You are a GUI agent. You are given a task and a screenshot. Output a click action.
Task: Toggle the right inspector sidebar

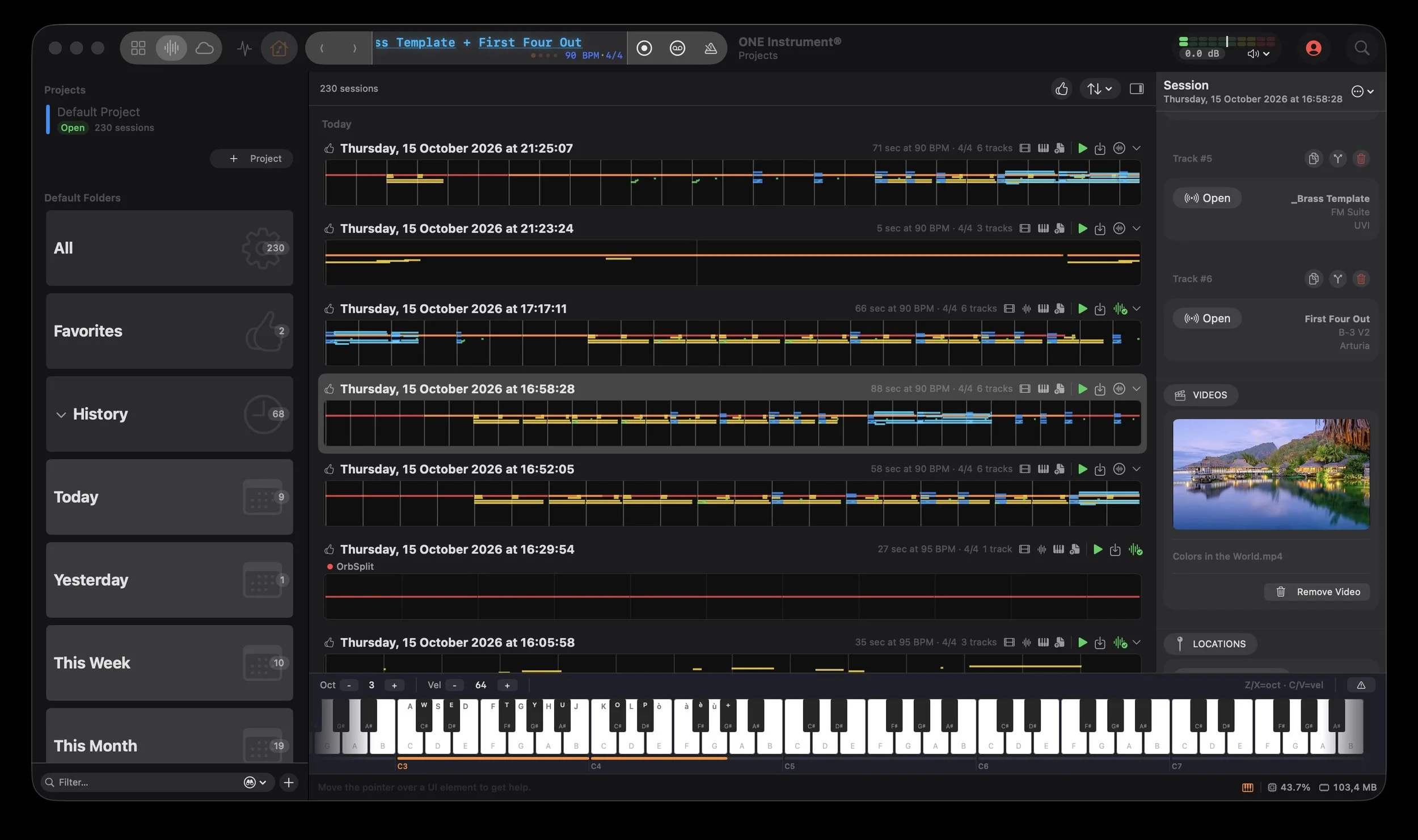click(x=1136, y=89)
